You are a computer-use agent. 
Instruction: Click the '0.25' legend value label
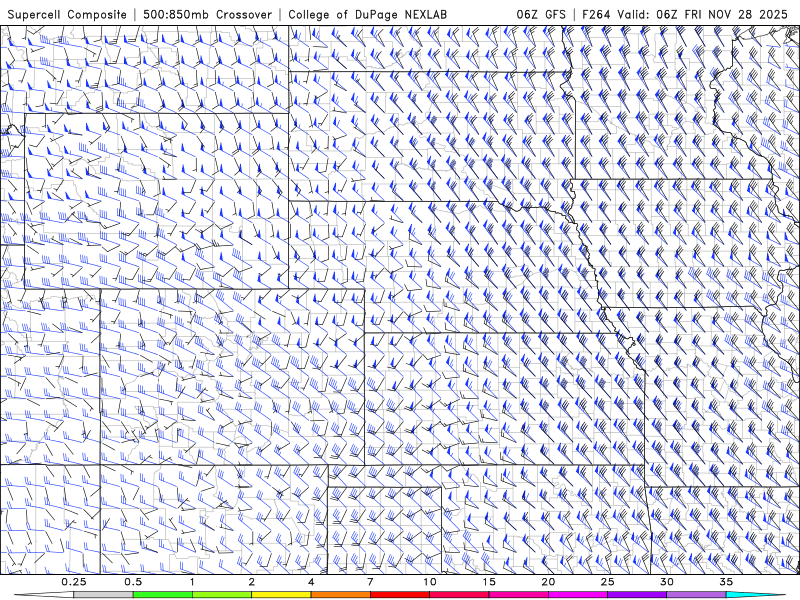(74, 582)
